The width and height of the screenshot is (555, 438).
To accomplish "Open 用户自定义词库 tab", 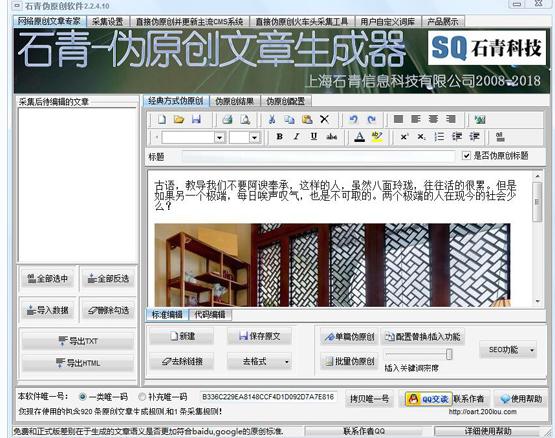I will [388, 22].
